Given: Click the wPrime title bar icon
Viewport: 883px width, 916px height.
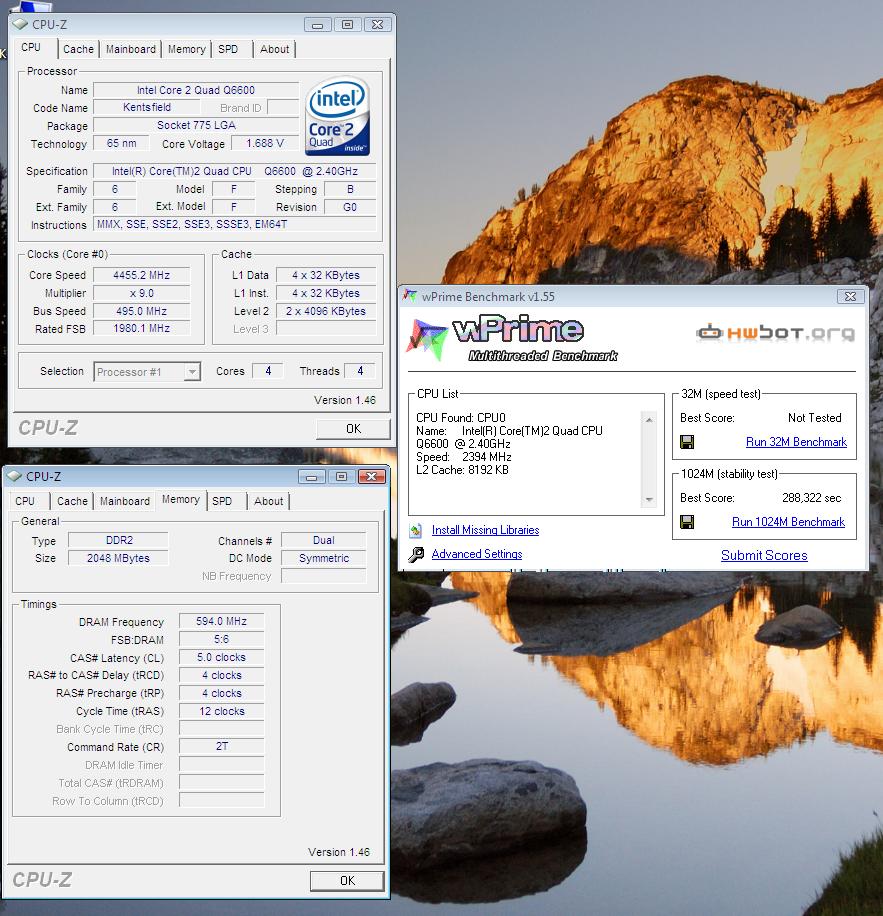Looking at the screenshot, I should (x=410, y=296).
